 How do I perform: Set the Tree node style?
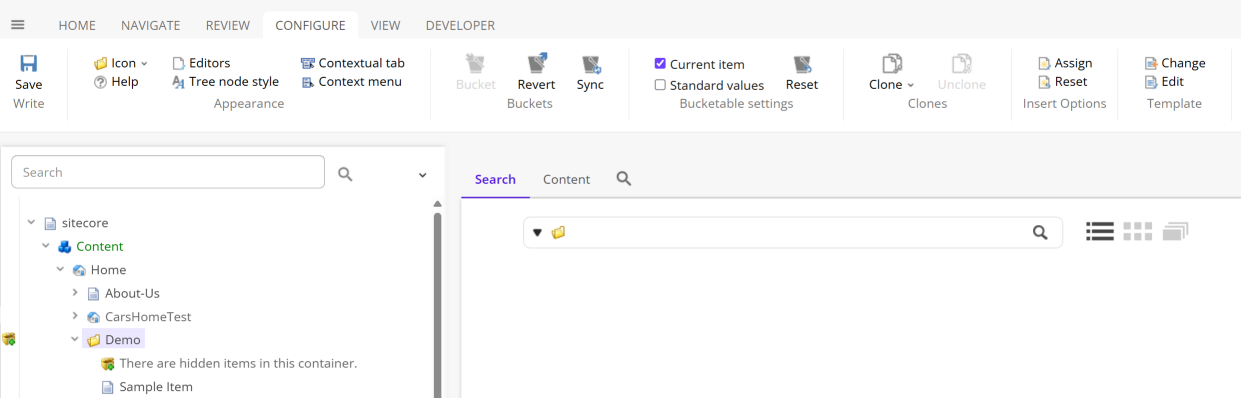tap(225, 82)
